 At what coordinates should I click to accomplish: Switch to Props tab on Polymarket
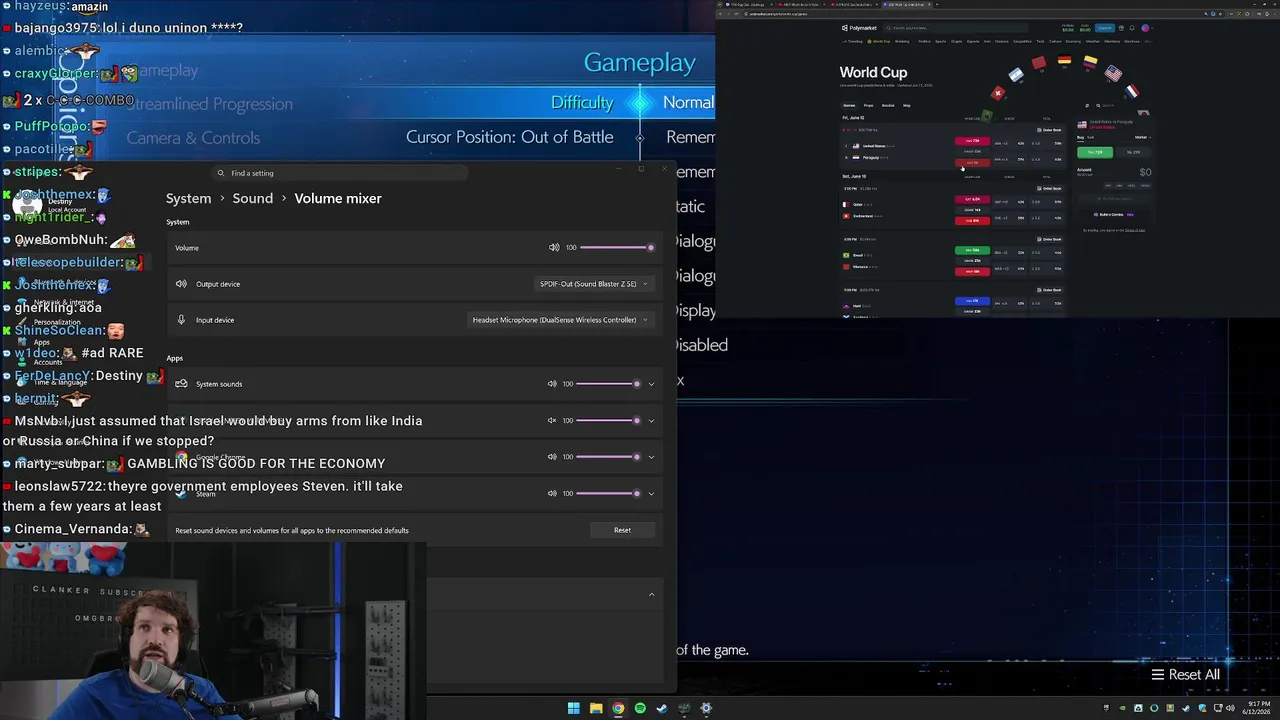(x=868, y=105)
